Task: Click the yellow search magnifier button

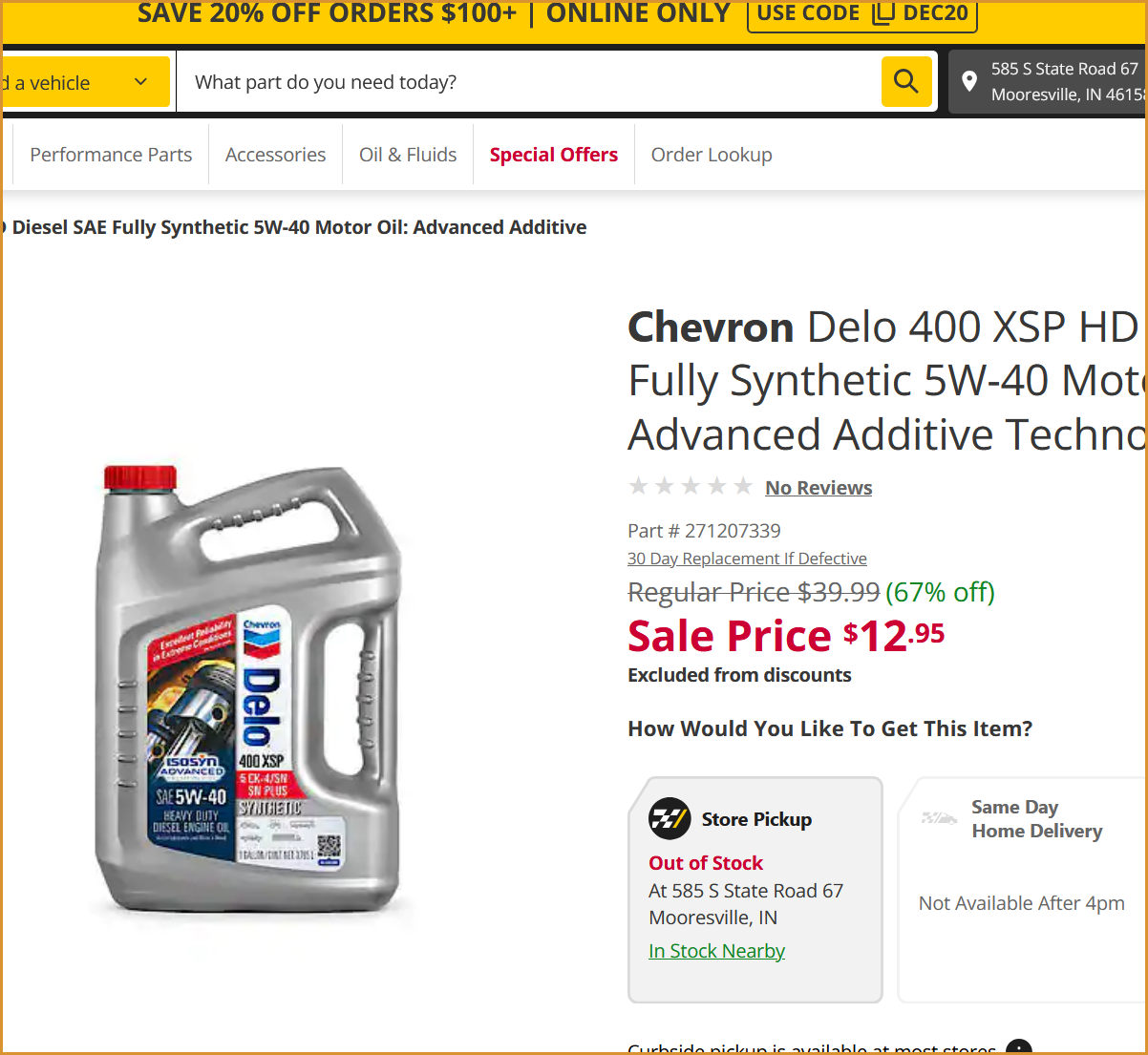Action: [x=905, y=82]
